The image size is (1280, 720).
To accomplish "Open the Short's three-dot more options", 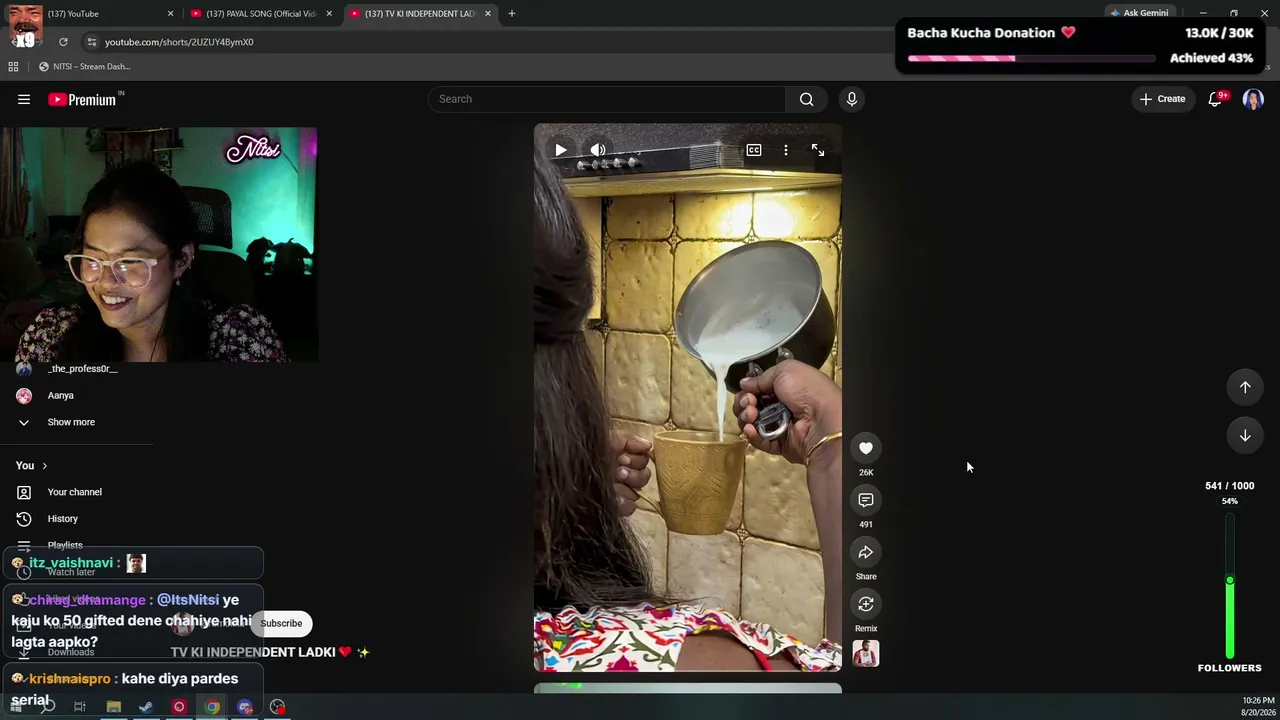I will coord(786,150).
